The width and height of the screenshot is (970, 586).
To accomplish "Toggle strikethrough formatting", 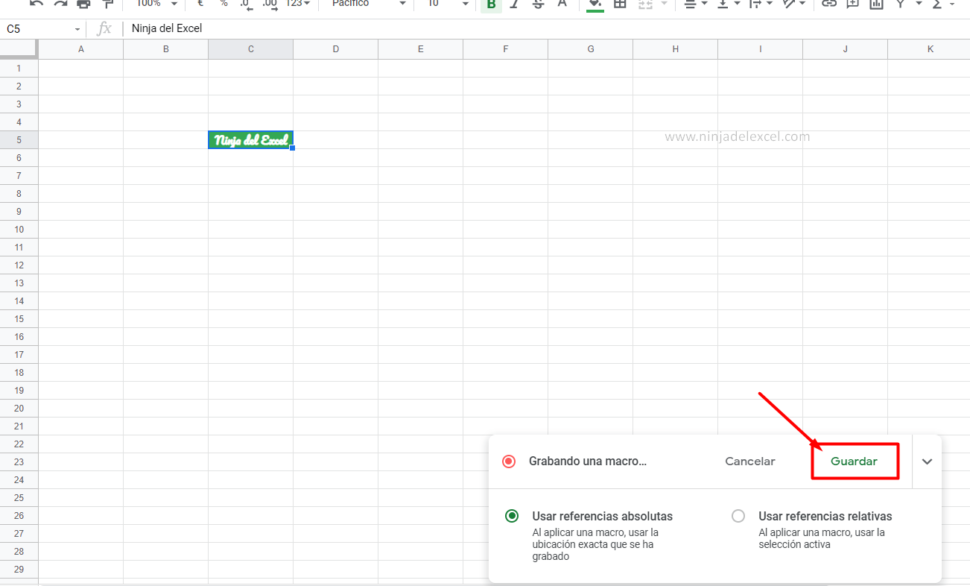I will click(537, 4).
